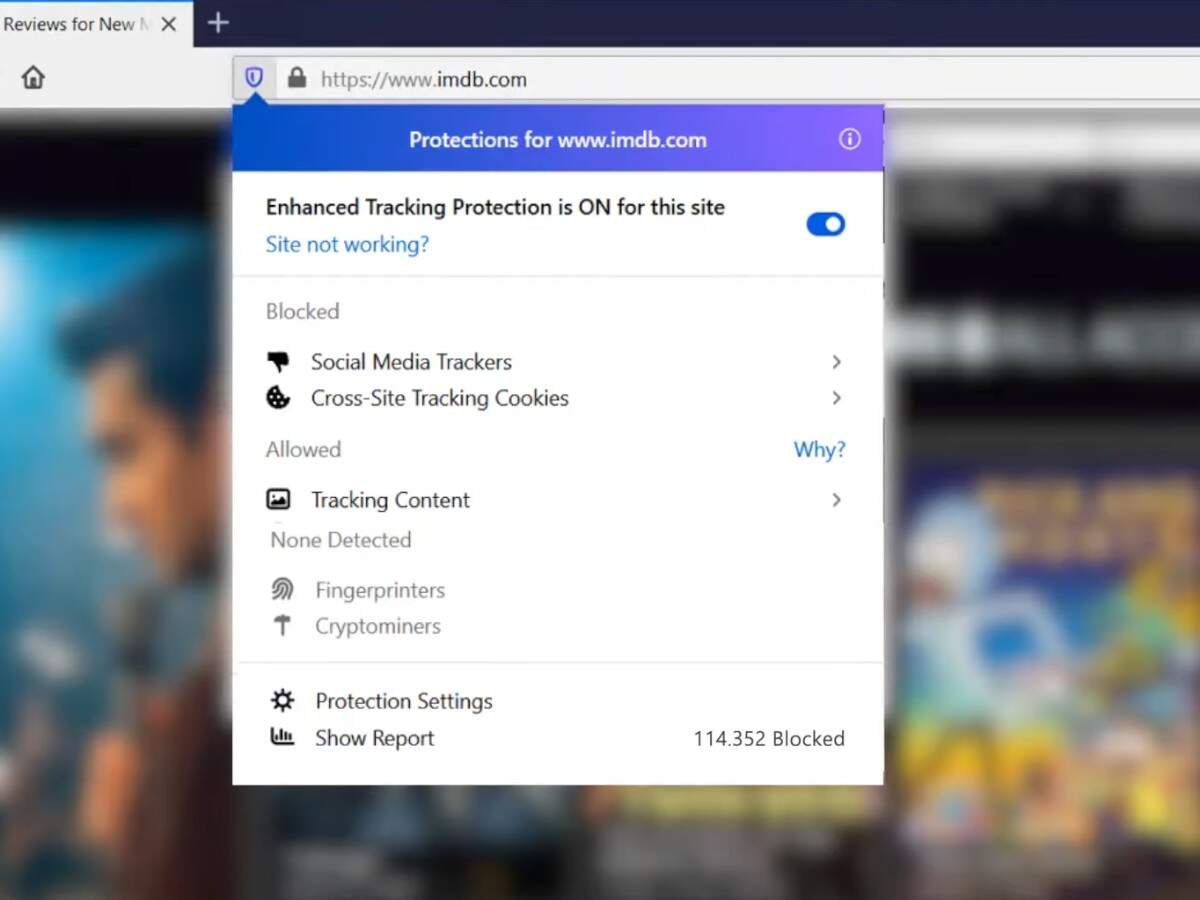Viewport: 1200px width, 900px height.
Task: Click the Protections for www.imdb.com title
Action: [x=558, y=140]
